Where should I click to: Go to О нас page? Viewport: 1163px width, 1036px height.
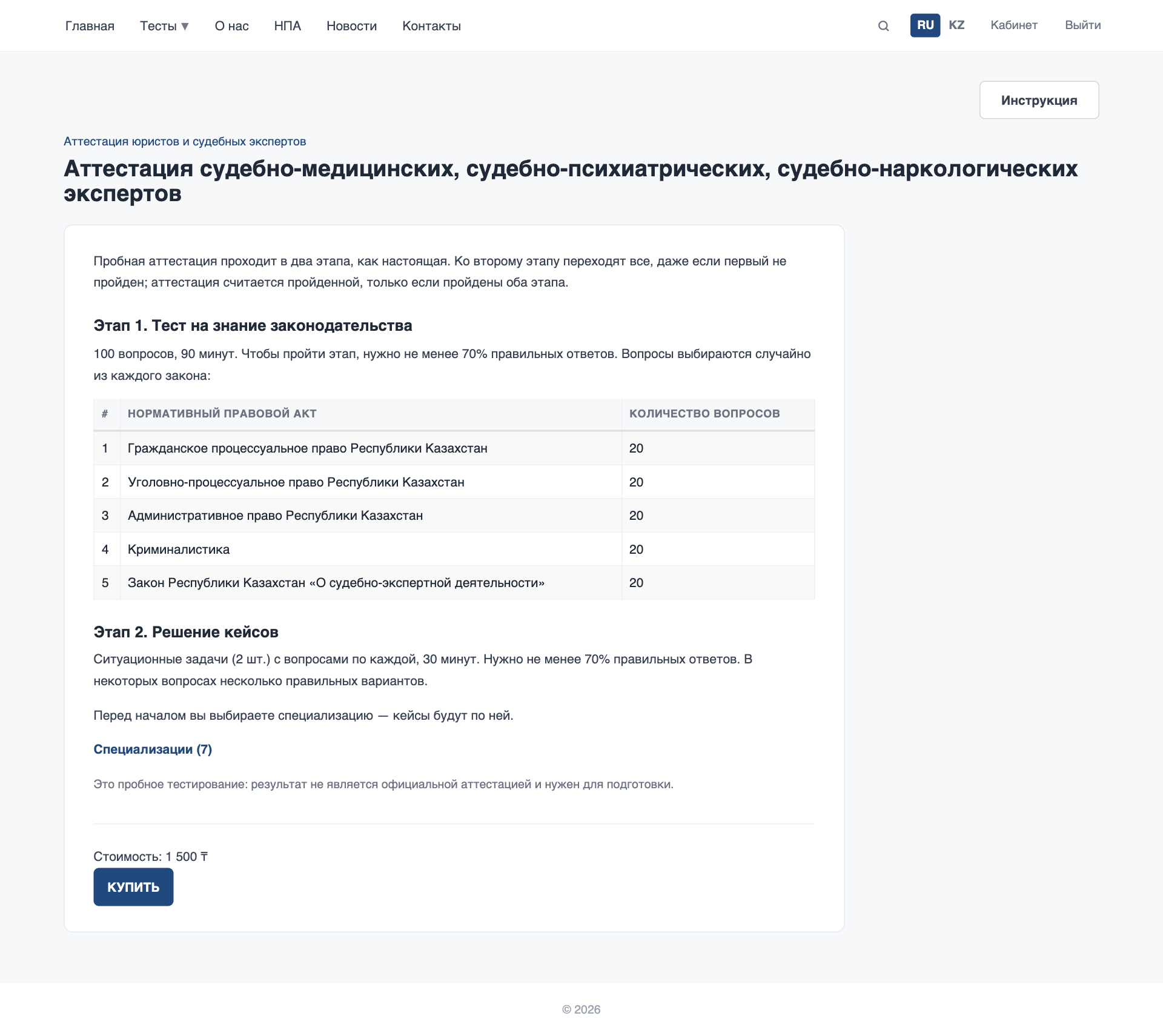pos(231,25)
